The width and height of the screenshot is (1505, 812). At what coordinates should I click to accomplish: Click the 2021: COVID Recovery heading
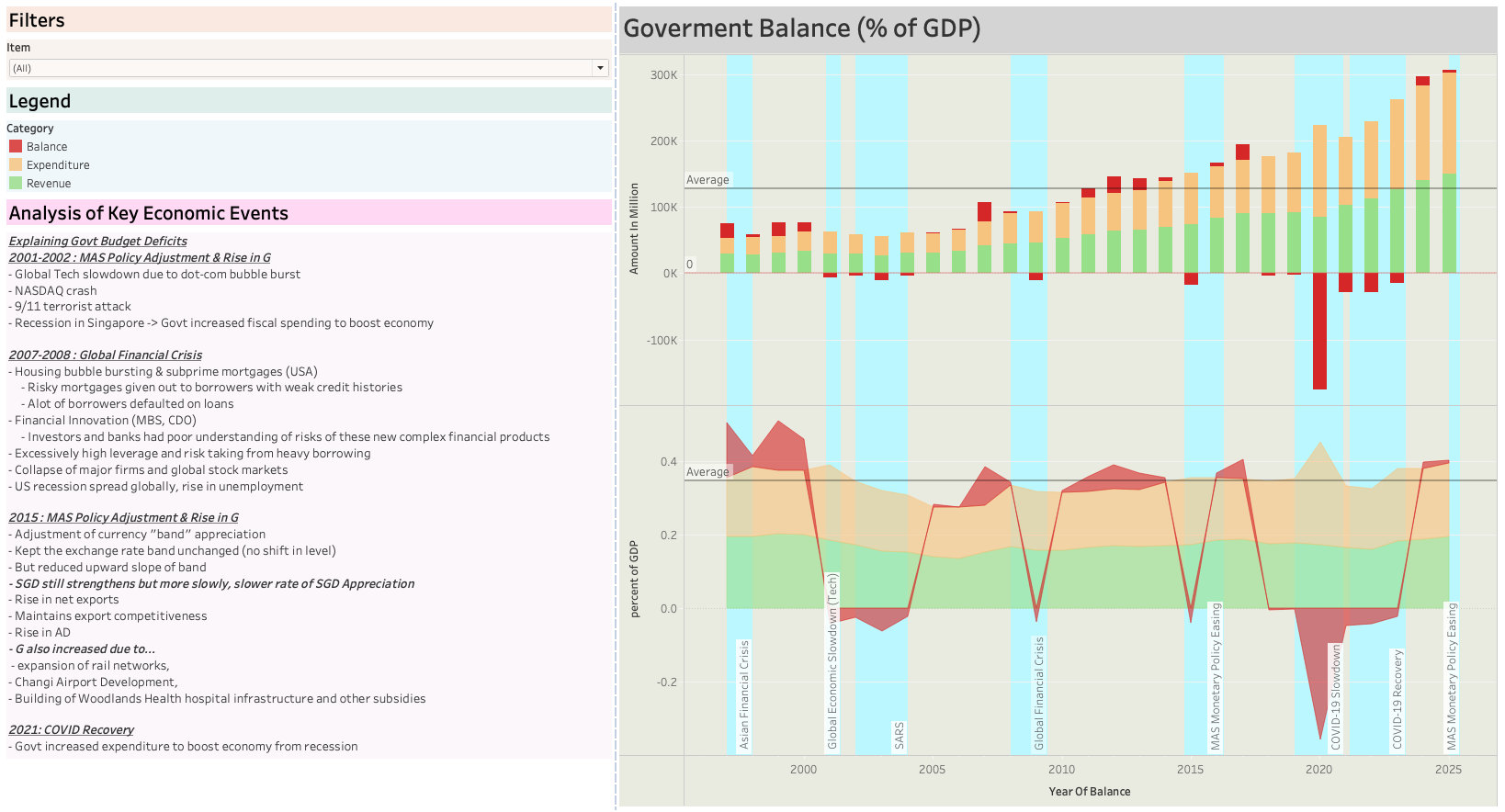[x=71, y=730]
